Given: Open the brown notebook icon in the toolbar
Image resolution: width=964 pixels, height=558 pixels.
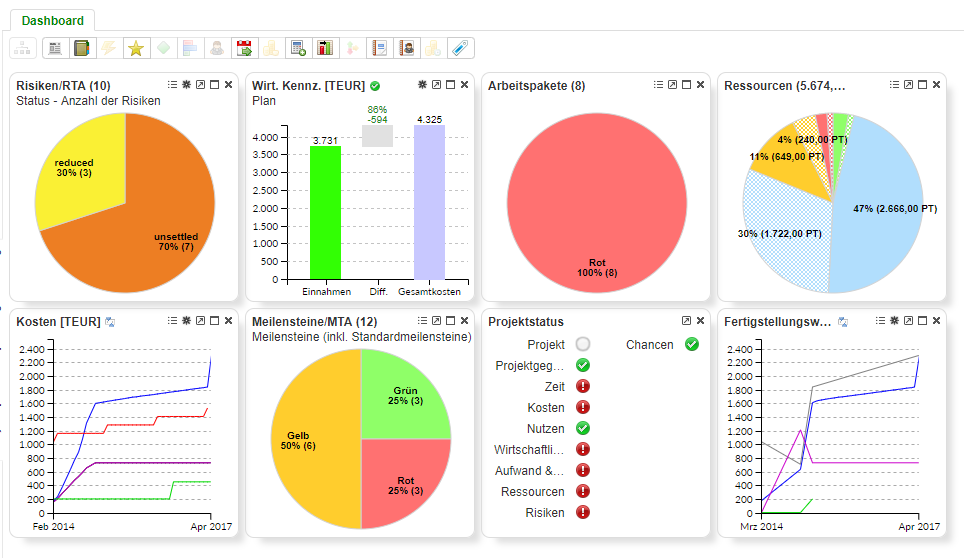Looking at the screenshot, I should pos(82,48).
